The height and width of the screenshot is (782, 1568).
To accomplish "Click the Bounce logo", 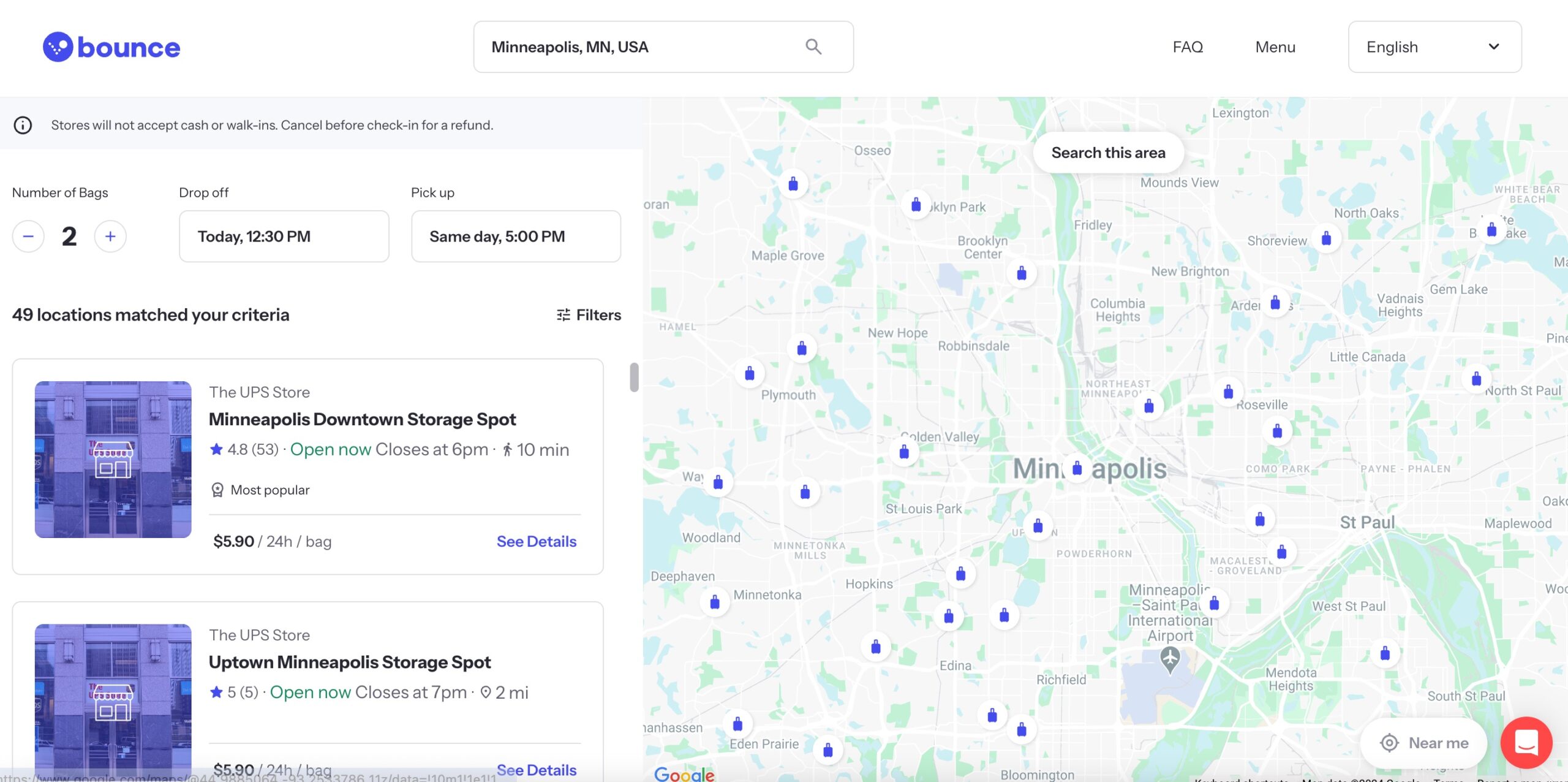I will click(111, 47).
